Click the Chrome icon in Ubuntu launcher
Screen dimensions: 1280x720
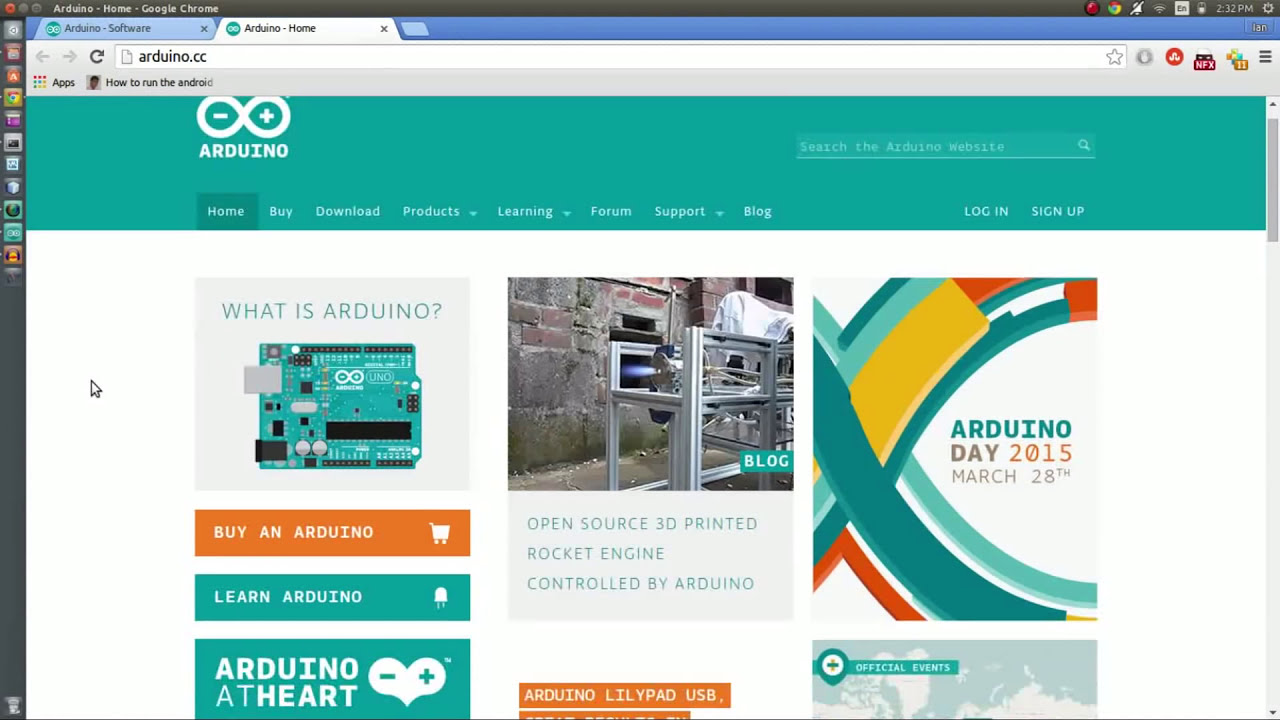tap(13, 97)
